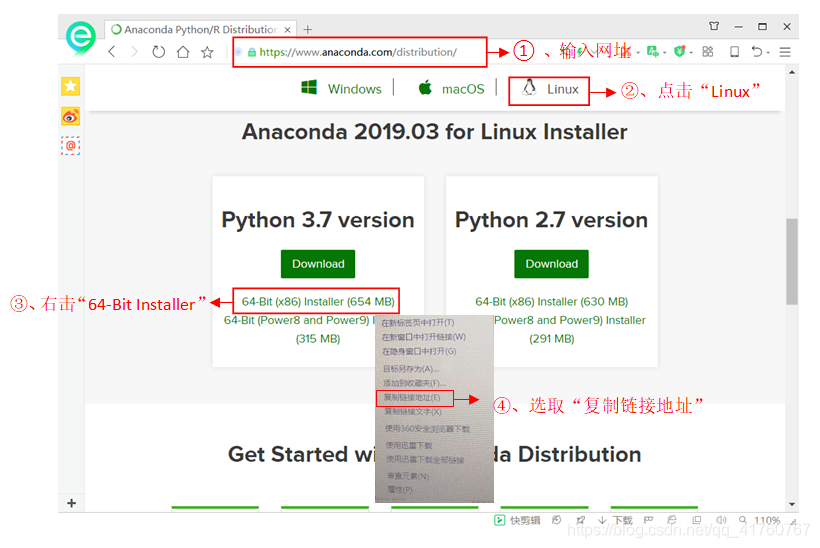Choose 在新标签页中打开(T) from the context menu
The image size is (820, 548).
[x=417, y=323]
